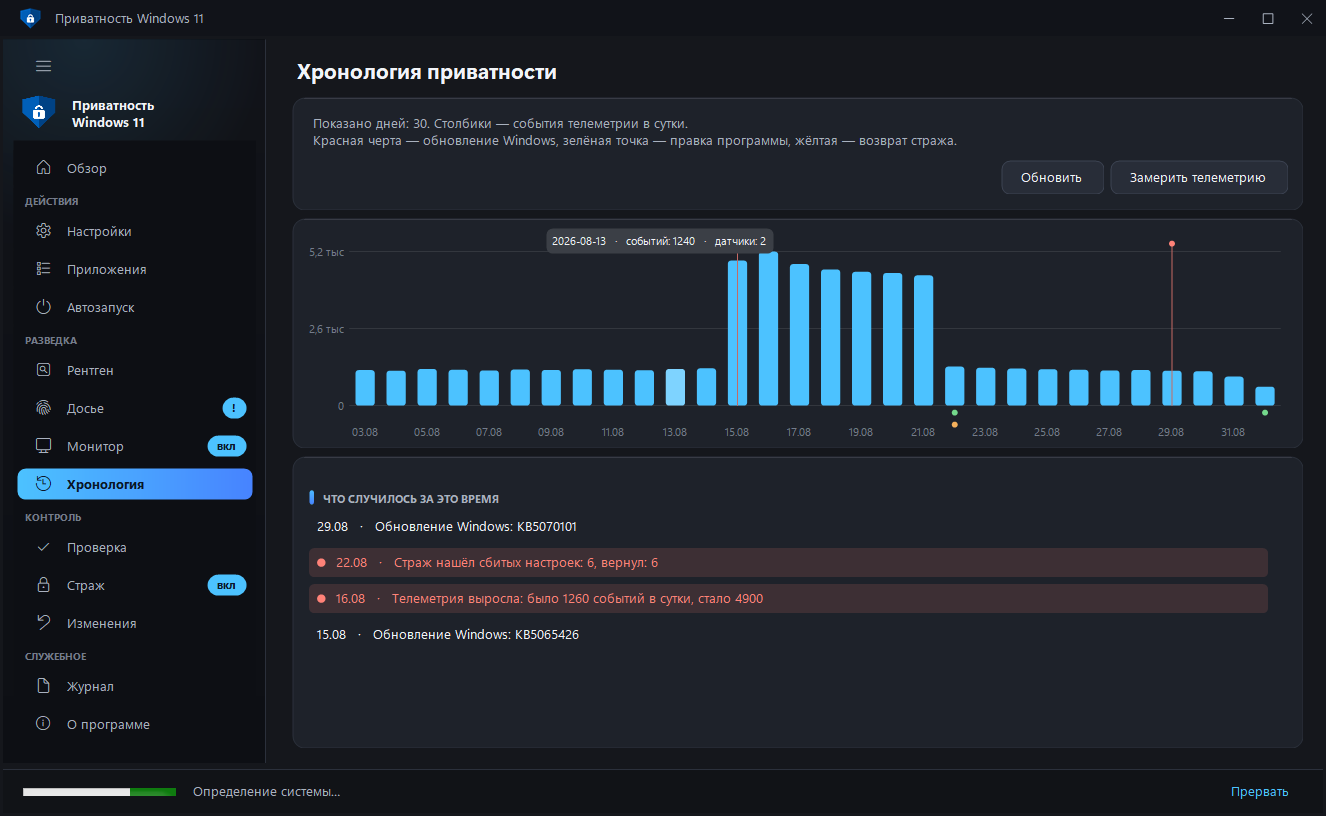Screen dimensions: 1326x816
Task: Click the row Страж нашёл сбитых настроек: 6
Action: pyautogui.click(x=789, y=562)
